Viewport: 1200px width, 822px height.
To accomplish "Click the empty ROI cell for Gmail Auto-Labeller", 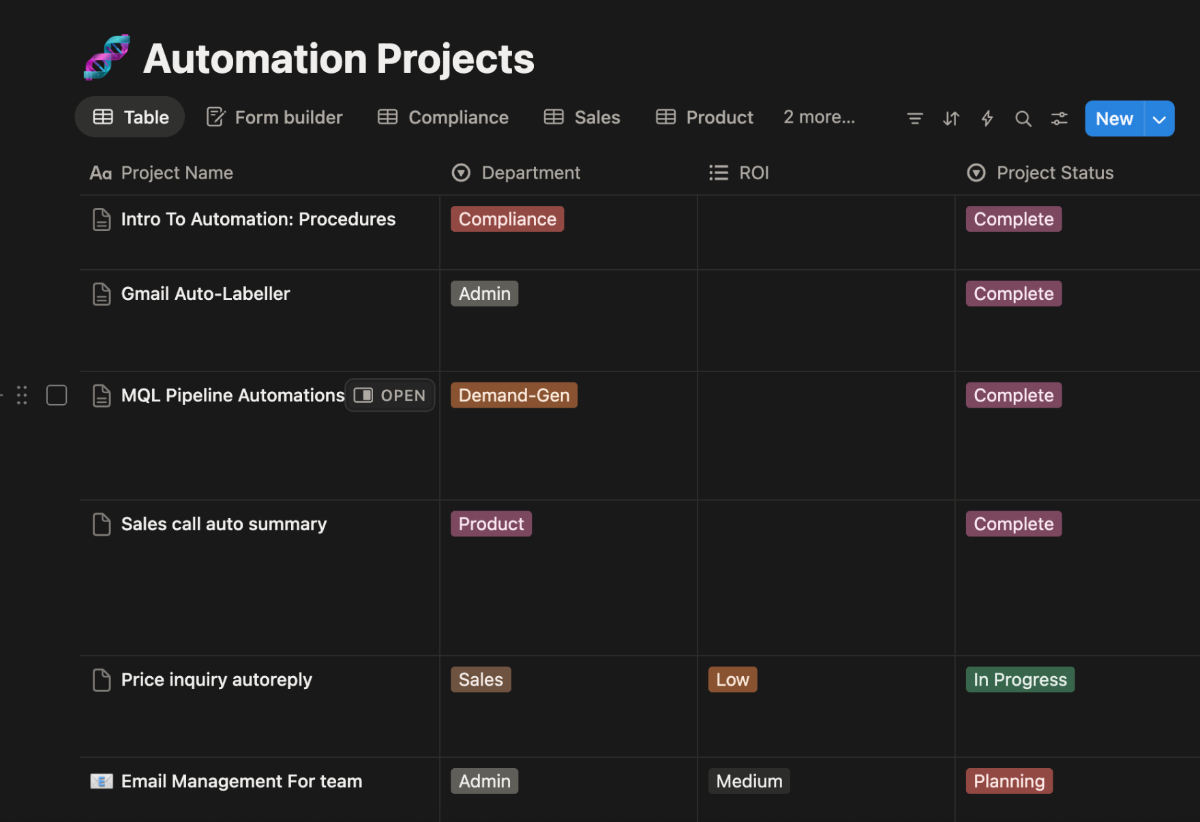I will coord(826,320).
